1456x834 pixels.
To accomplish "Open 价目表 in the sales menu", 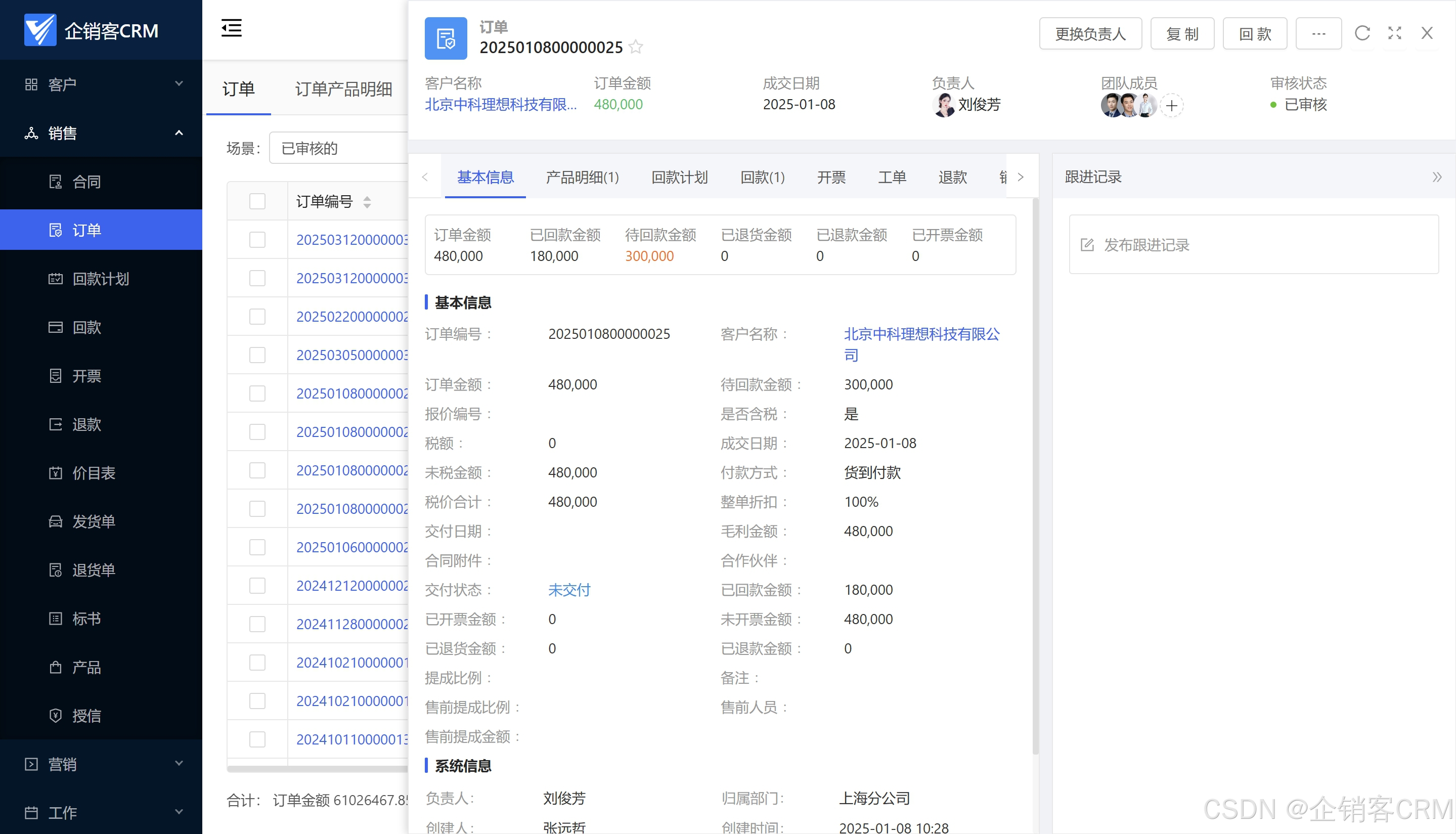I will (x=94, y=472).
